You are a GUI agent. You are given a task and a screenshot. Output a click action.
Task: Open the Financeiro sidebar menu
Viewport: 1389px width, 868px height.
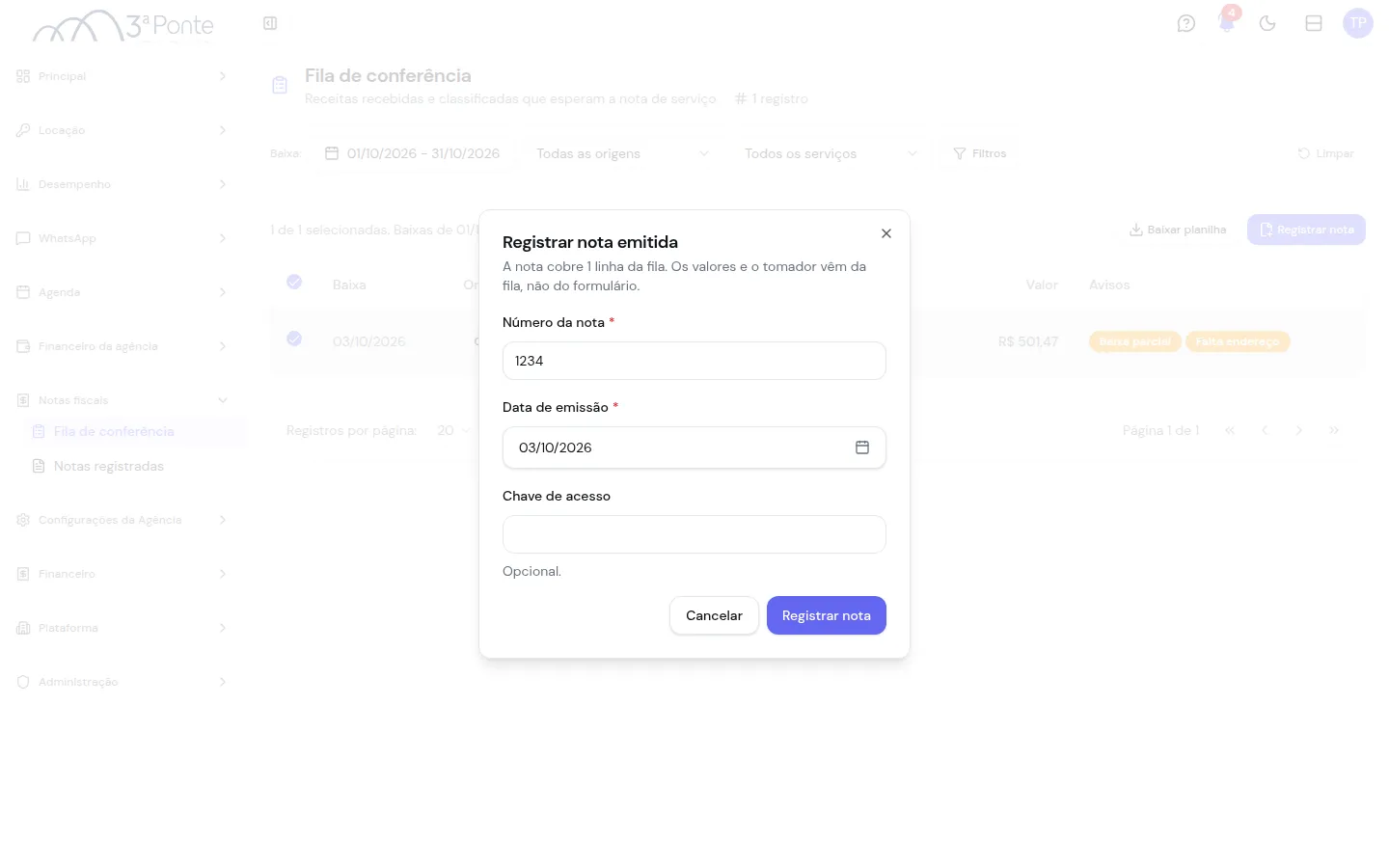coord(123,574)
